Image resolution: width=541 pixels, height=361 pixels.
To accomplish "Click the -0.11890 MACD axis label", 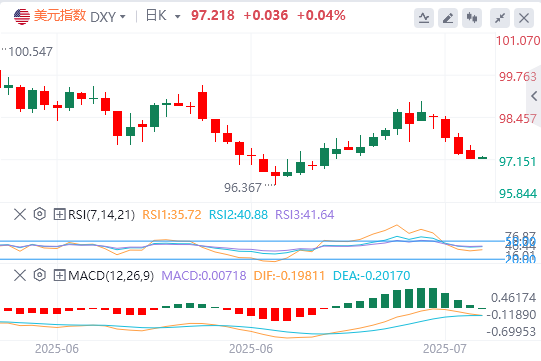I will point(511,314).
